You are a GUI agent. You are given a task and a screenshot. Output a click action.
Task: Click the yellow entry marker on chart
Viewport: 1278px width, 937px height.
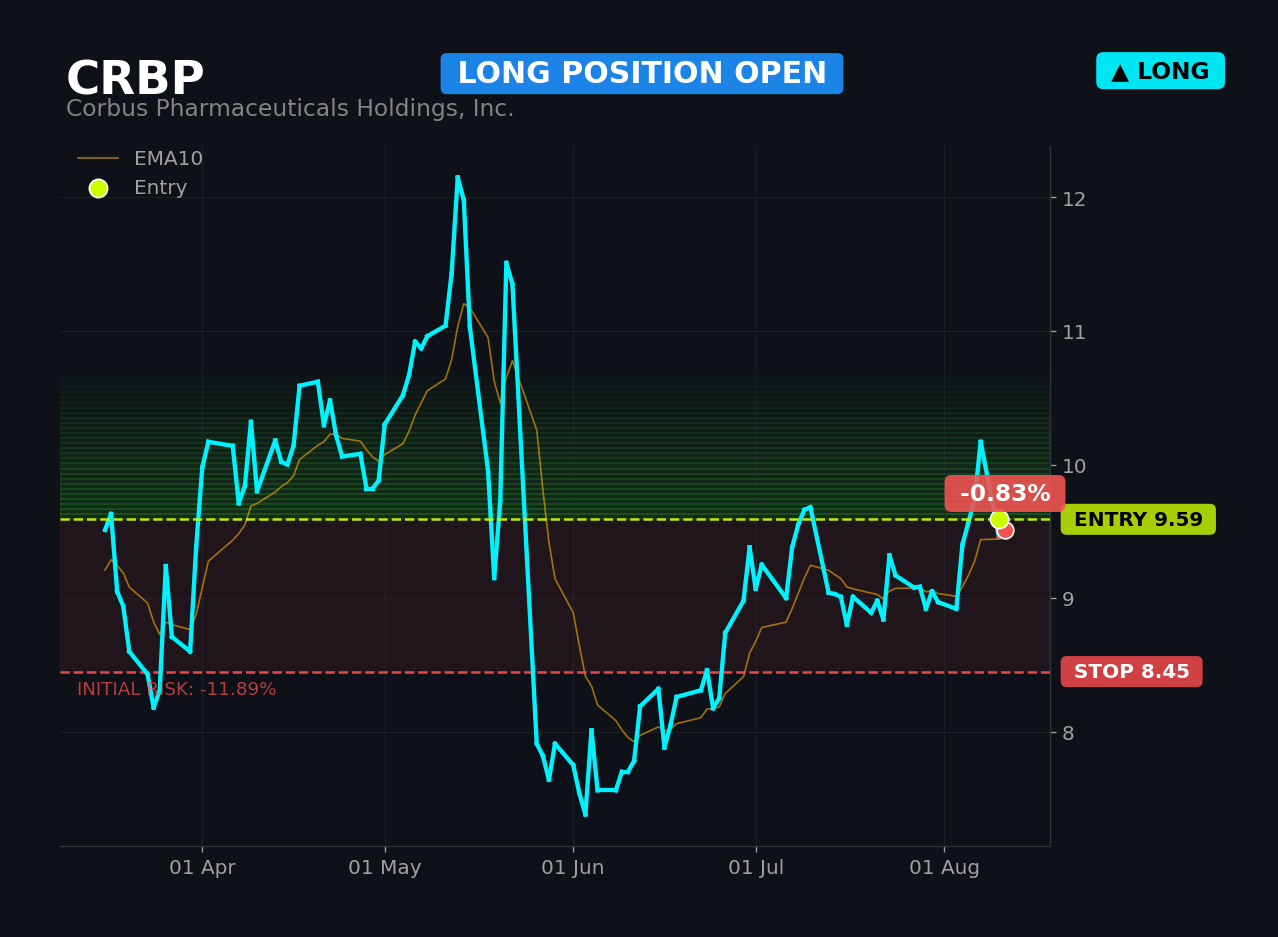[999, 519]
